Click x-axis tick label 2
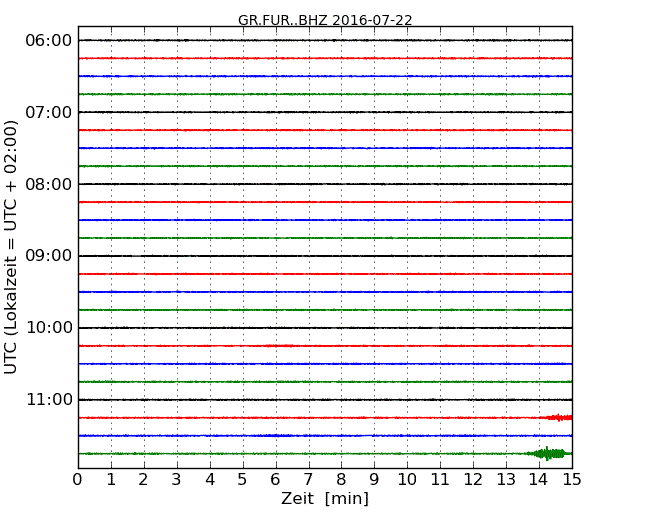This screenshot has width=650, height=520. click(143, 480)
